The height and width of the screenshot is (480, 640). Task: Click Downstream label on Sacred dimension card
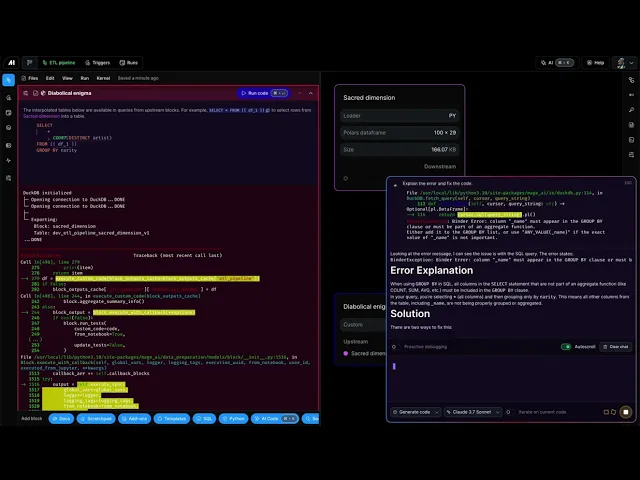pyautogui.click(x=440, y=167)
